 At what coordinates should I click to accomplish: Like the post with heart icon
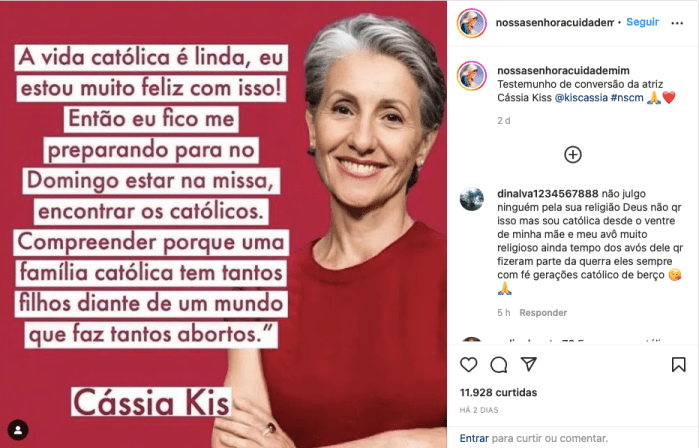[x=469, y=365]
